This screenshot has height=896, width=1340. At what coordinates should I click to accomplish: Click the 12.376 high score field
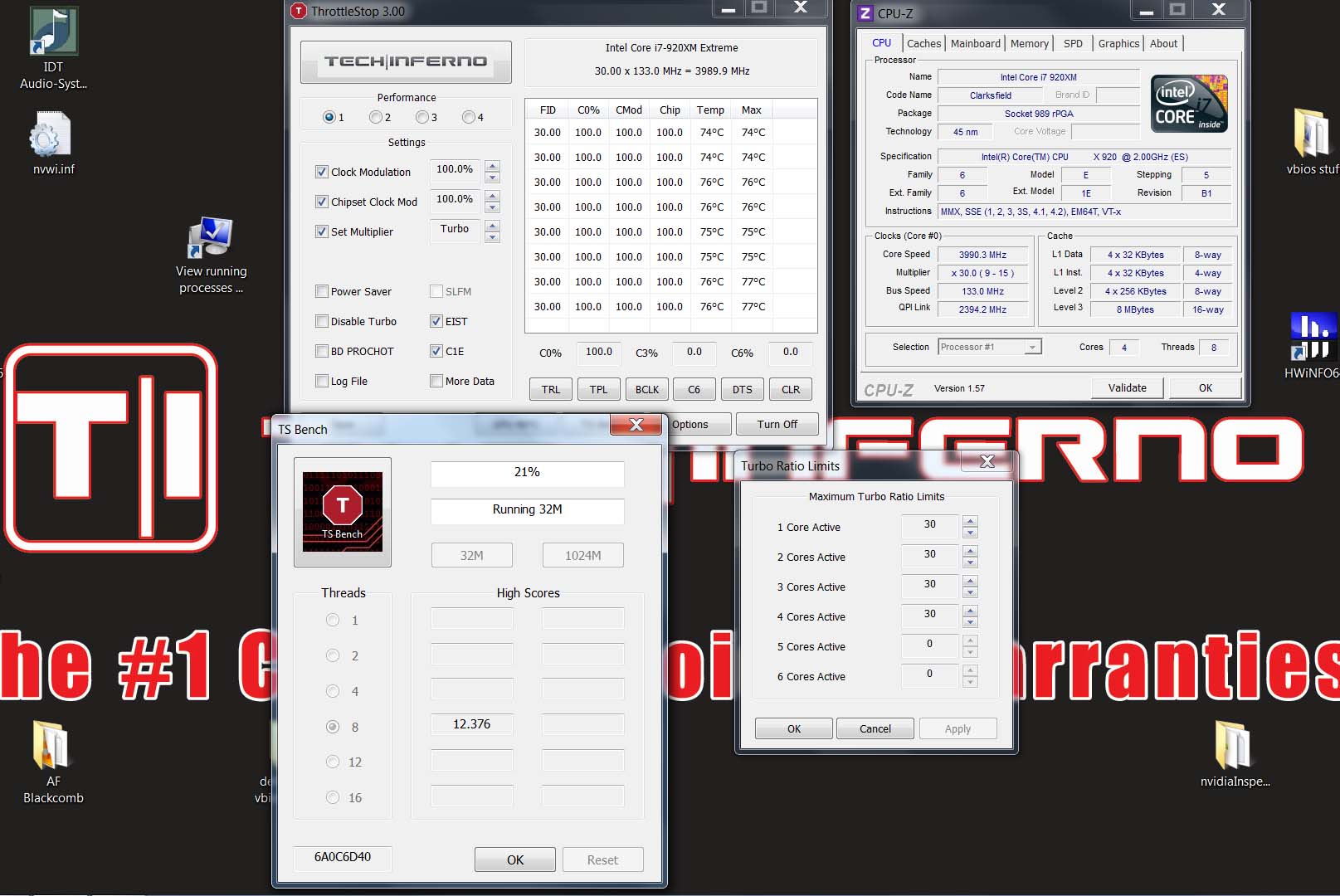tap(471, 724)
